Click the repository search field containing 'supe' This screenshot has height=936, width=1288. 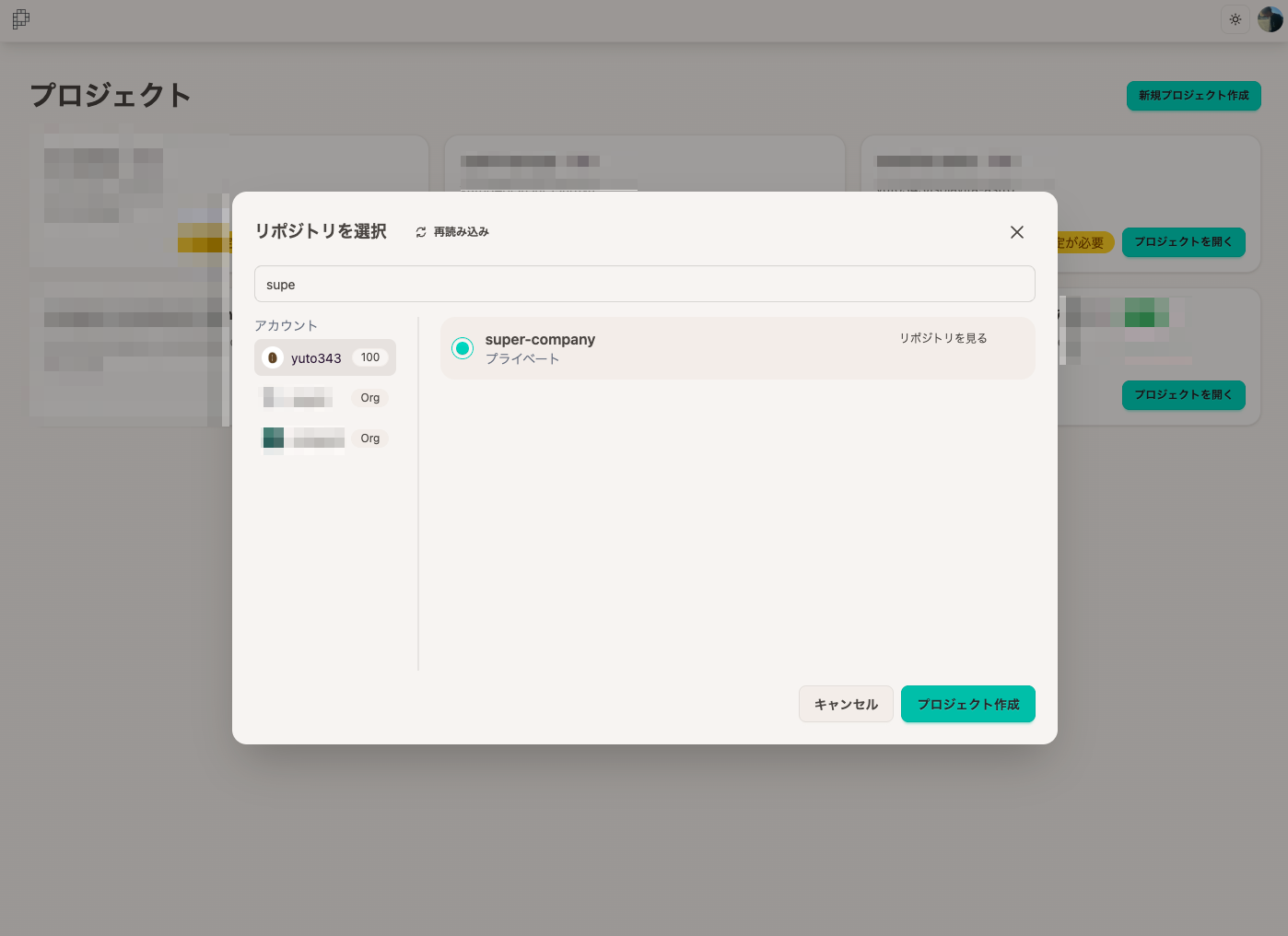645,284
